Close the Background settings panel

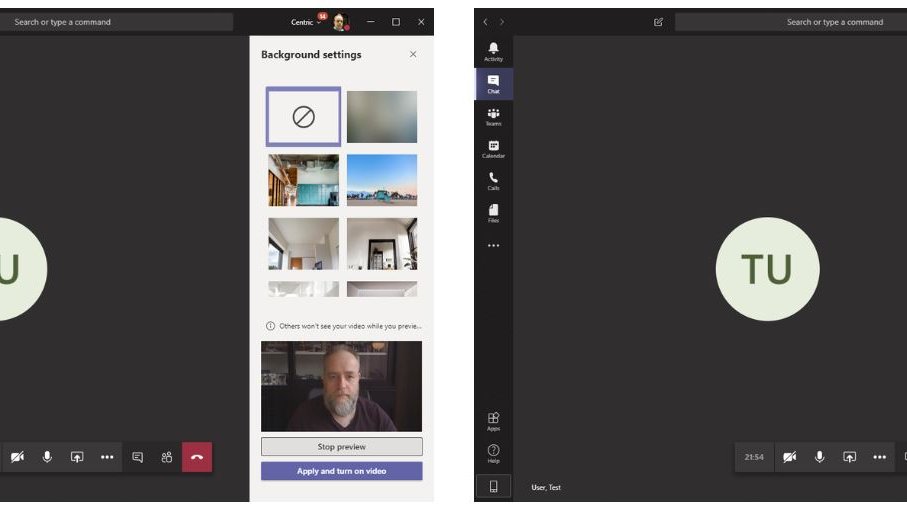413,54
